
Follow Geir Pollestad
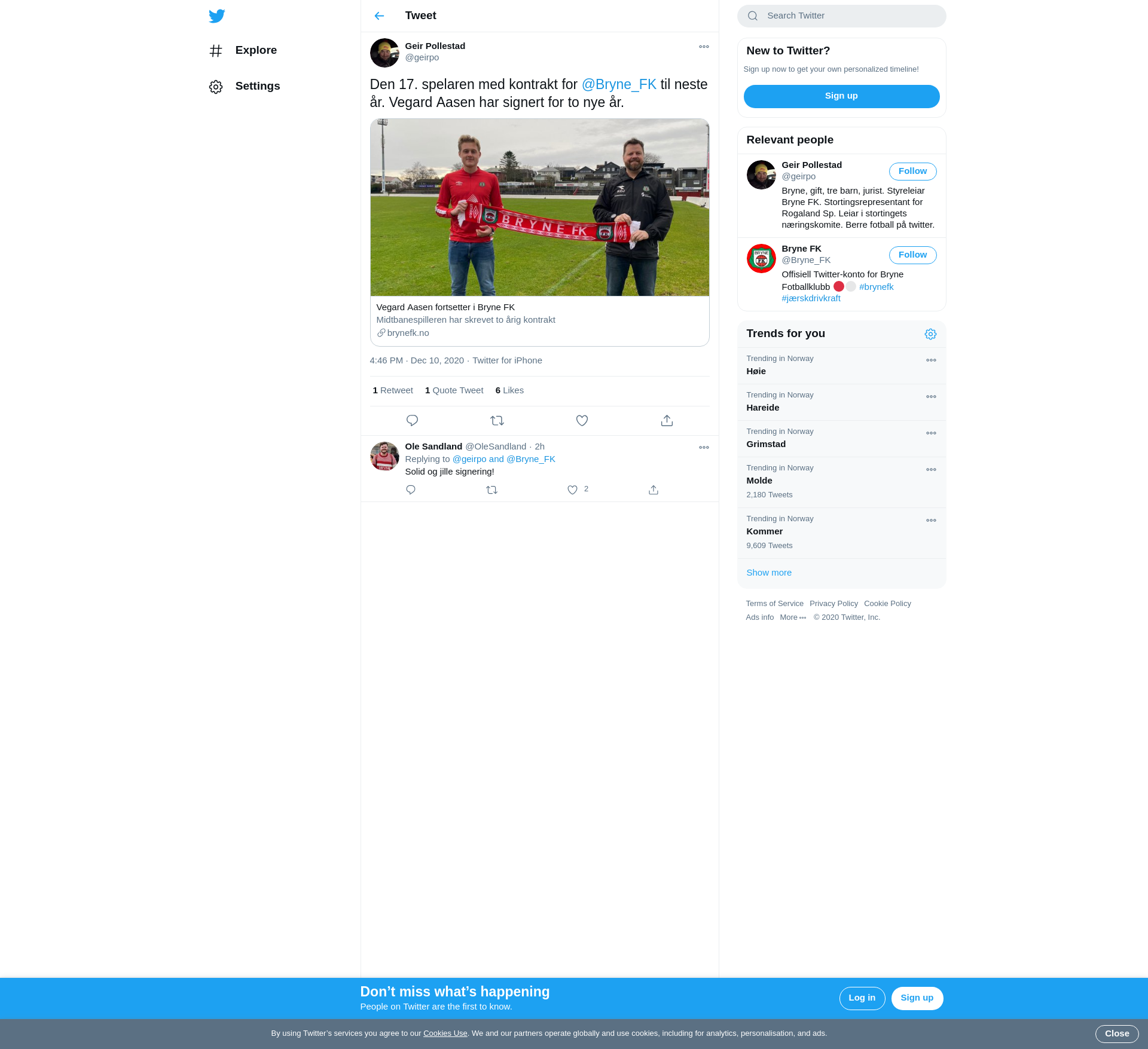click(912, 171)
